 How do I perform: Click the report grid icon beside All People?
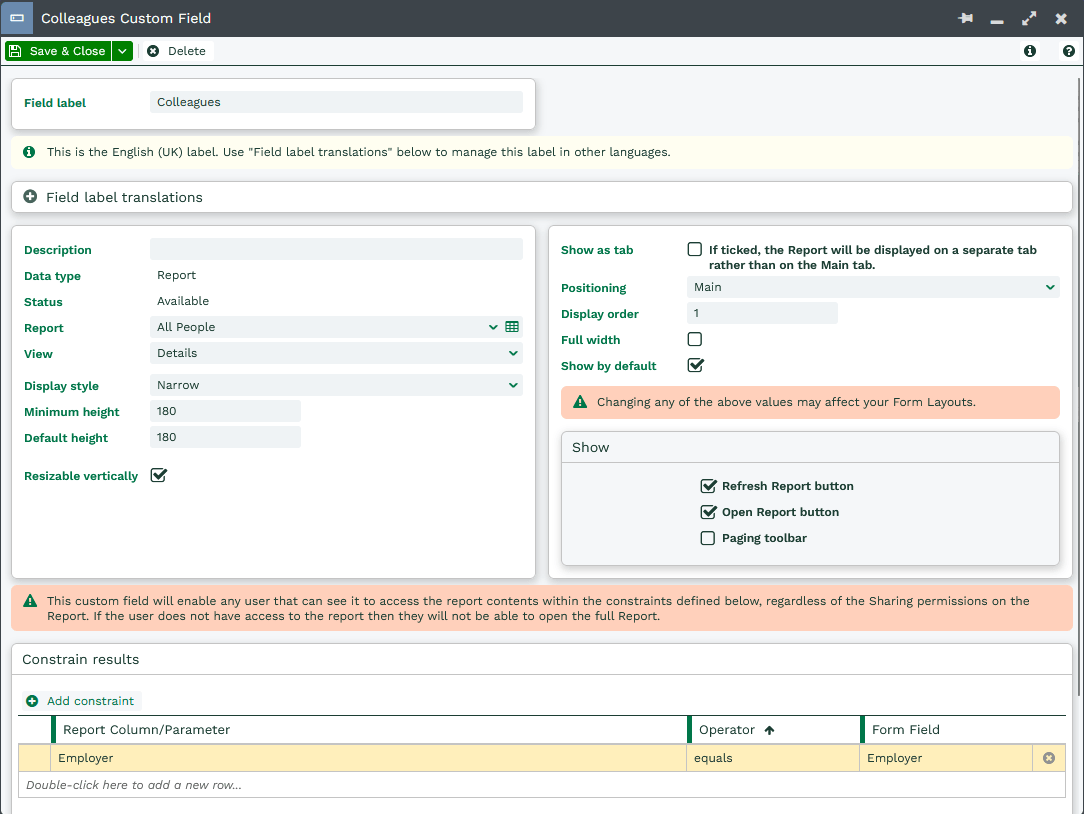point(512,327)
